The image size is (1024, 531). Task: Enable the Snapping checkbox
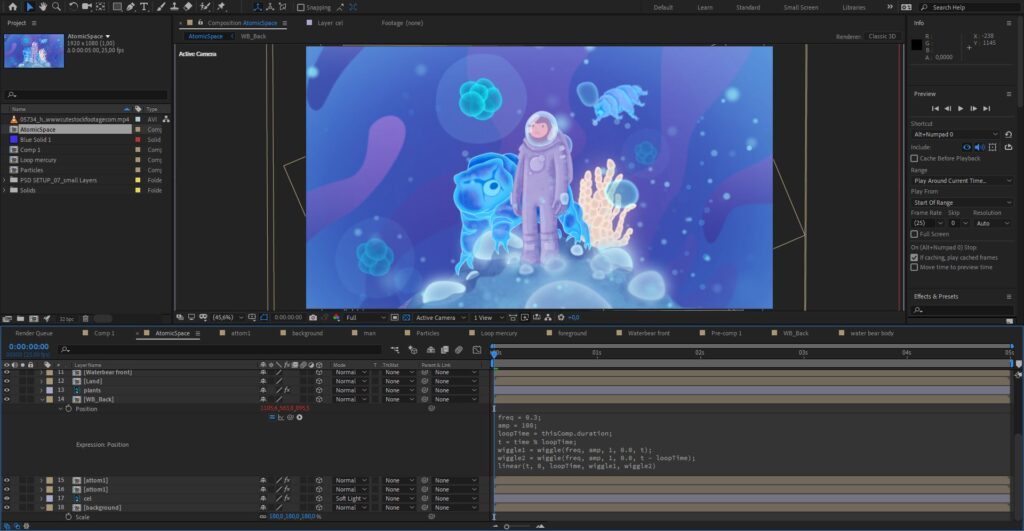coord(299,7)
